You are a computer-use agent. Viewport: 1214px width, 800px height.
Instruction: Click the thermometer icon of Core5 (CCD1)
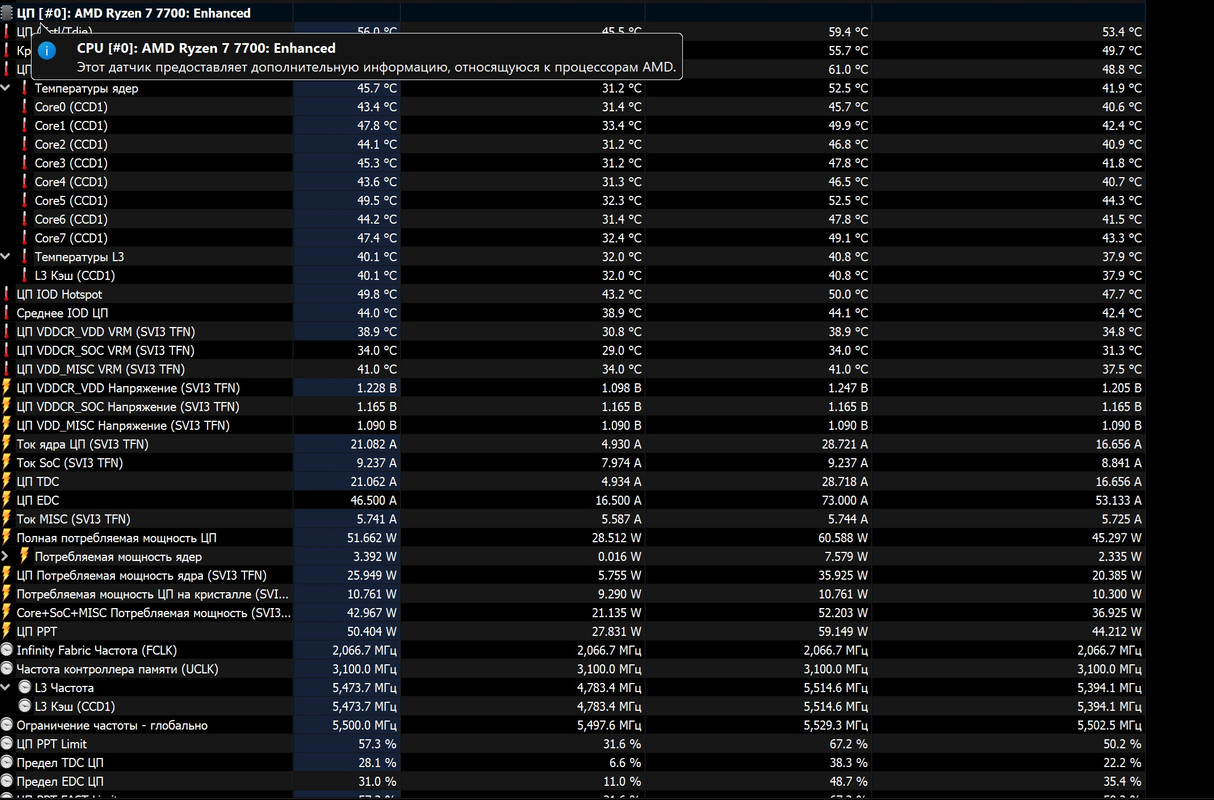(25, 200)
